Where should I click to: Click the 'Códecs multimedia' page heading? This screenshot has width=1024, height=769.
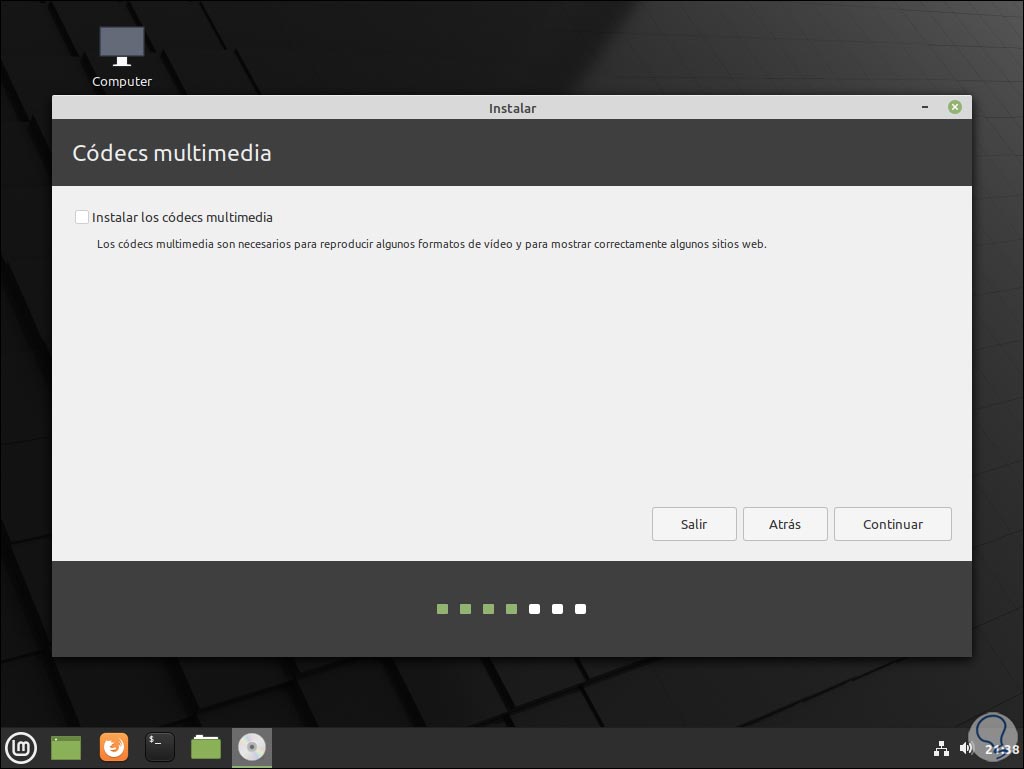tap(172, 153)
